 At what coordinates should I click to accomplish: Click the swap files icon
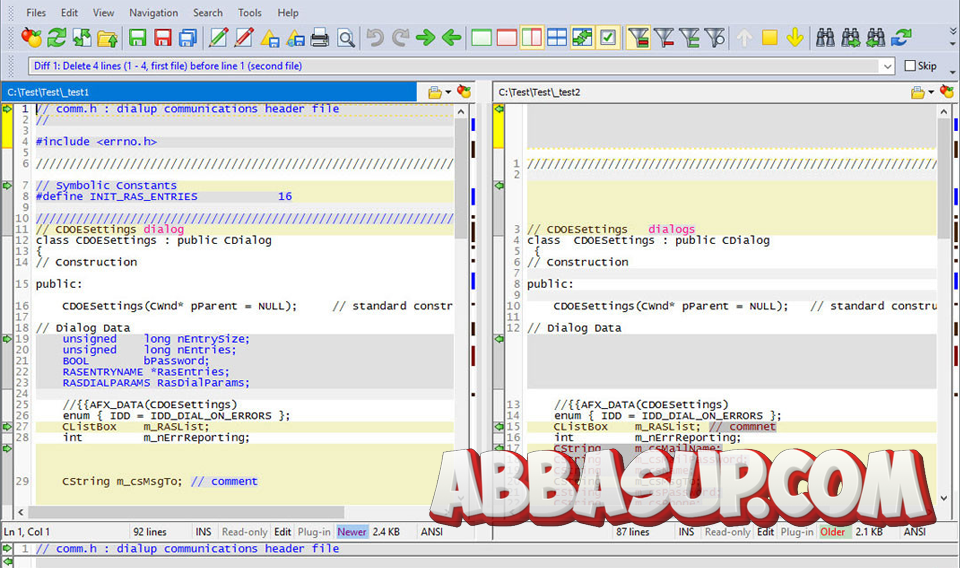point(82,38)
